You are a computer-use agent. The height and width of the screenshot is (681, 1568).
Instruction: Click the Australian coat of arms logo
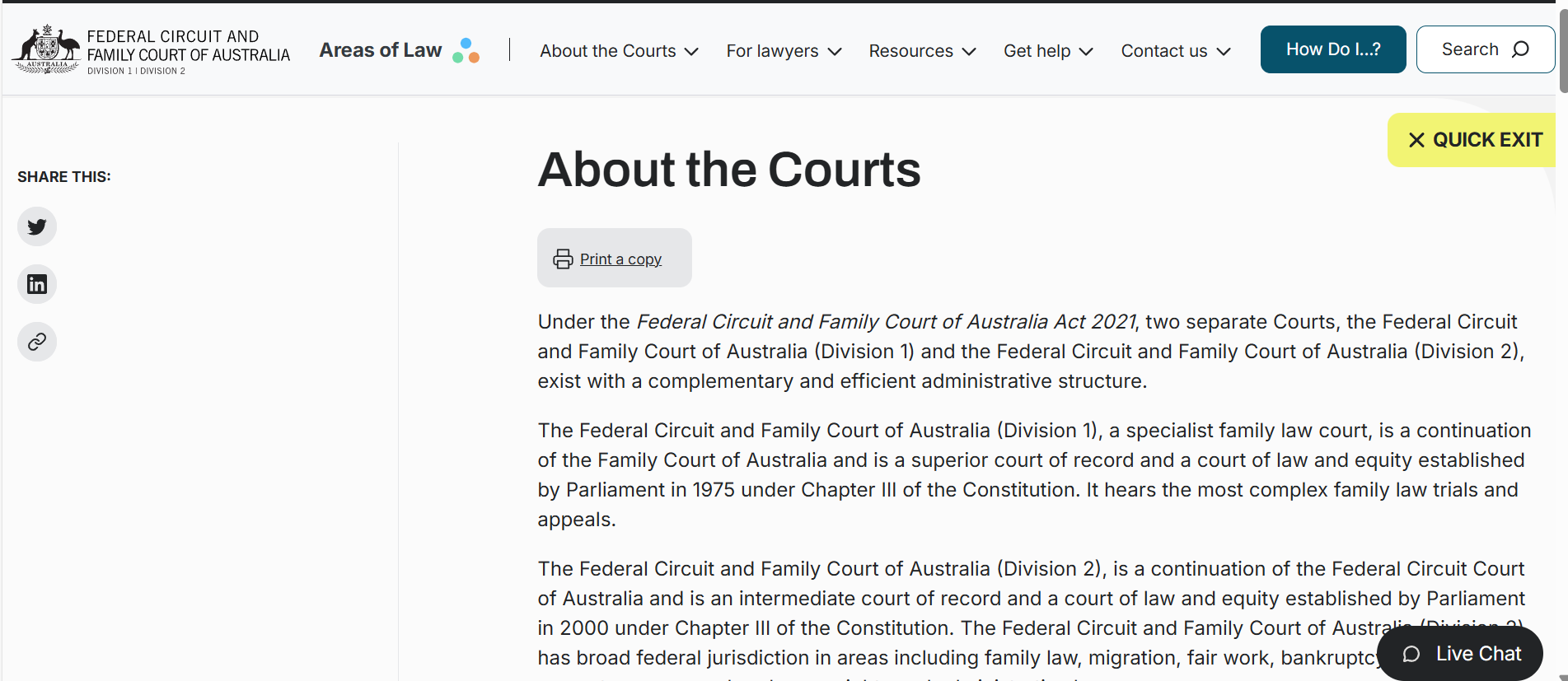tap(46, 49)
